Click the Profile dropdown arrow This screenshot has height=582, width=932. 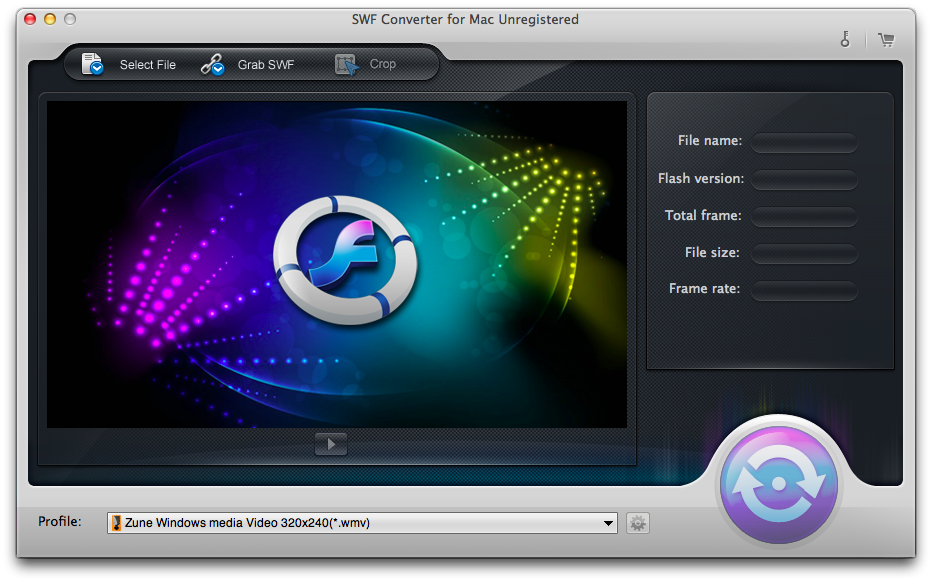tap(608, 523)
